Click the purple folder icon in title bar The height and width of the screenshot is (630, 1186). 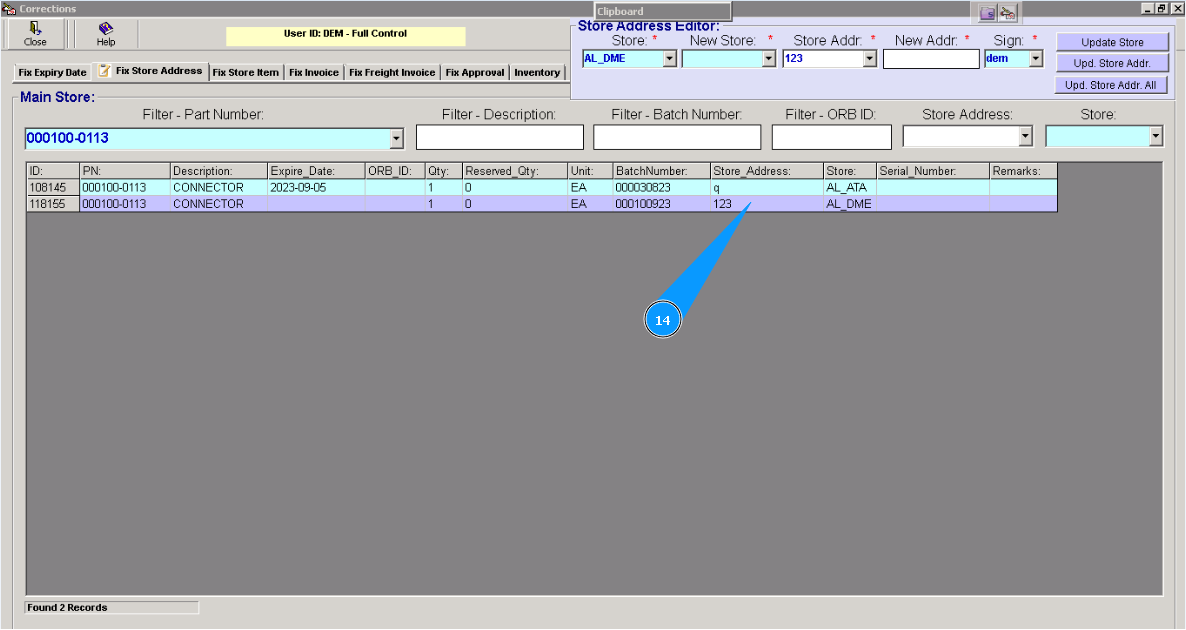pyautogui.click(x=988, y=13)
